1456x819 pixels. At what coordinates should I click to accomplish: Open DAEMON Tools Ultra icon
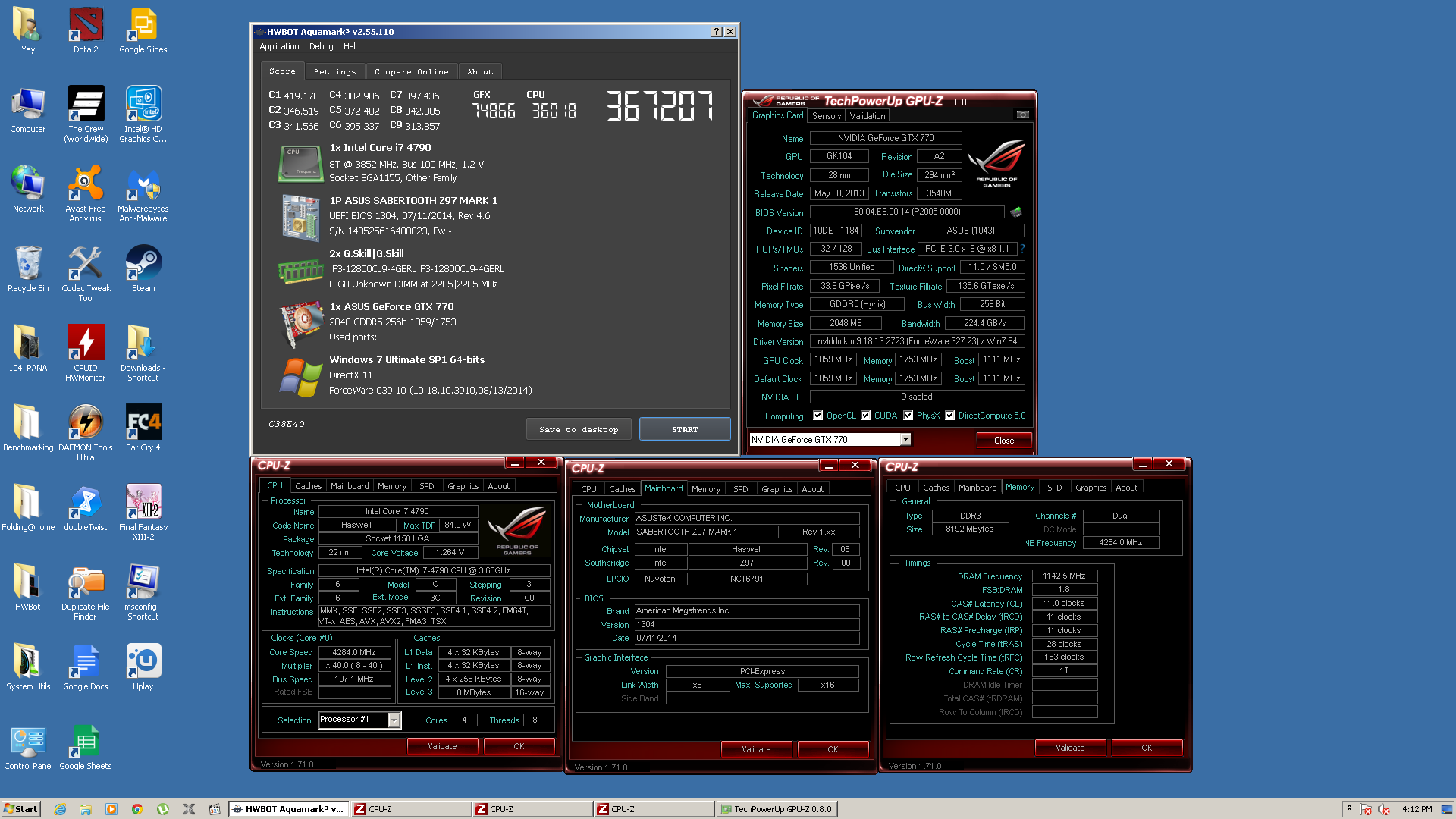coord(86,432)
